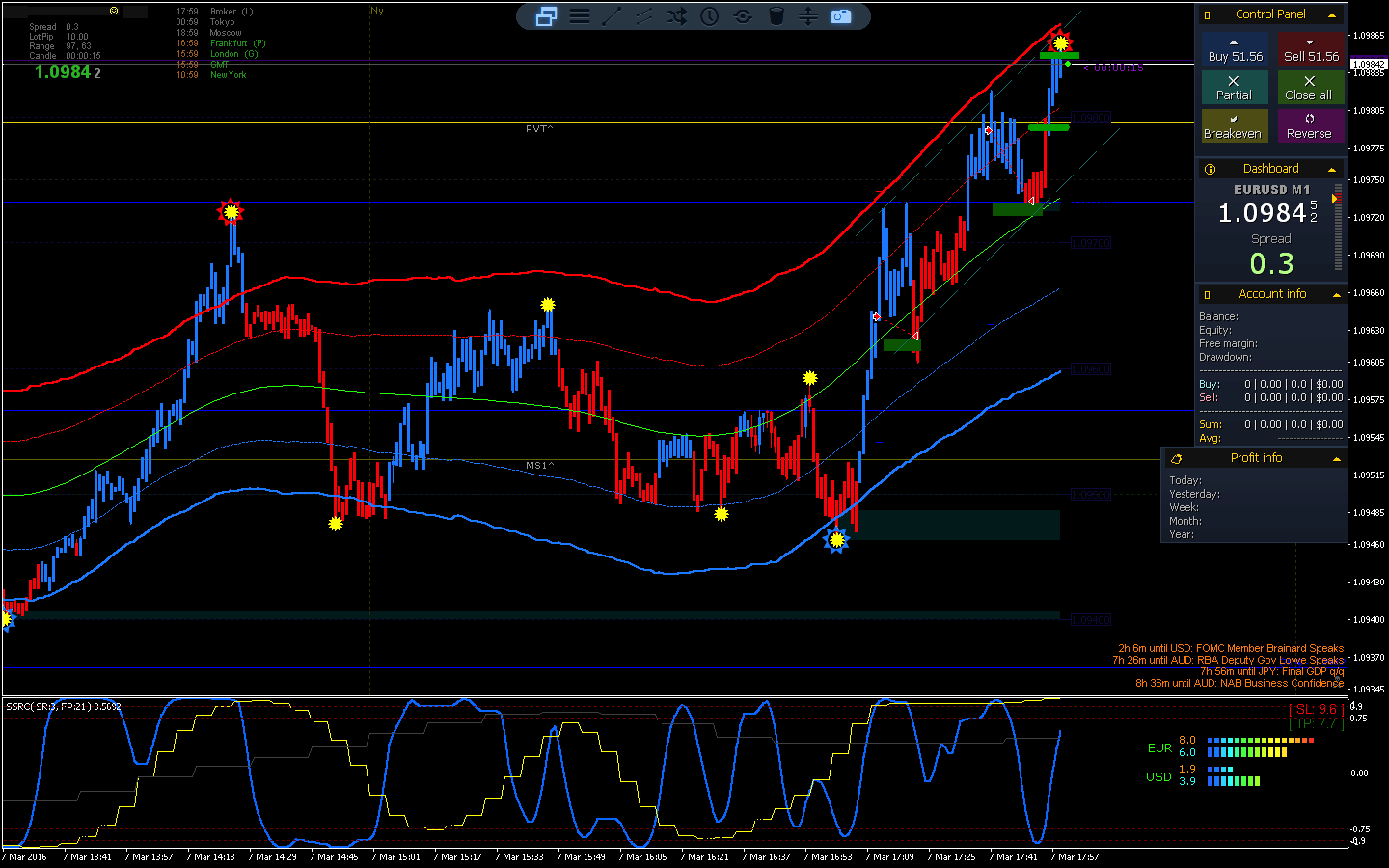Click the yellow sun marker near the 15:33 high
The height and width of the screenshot is (868, 1389).
548,305
